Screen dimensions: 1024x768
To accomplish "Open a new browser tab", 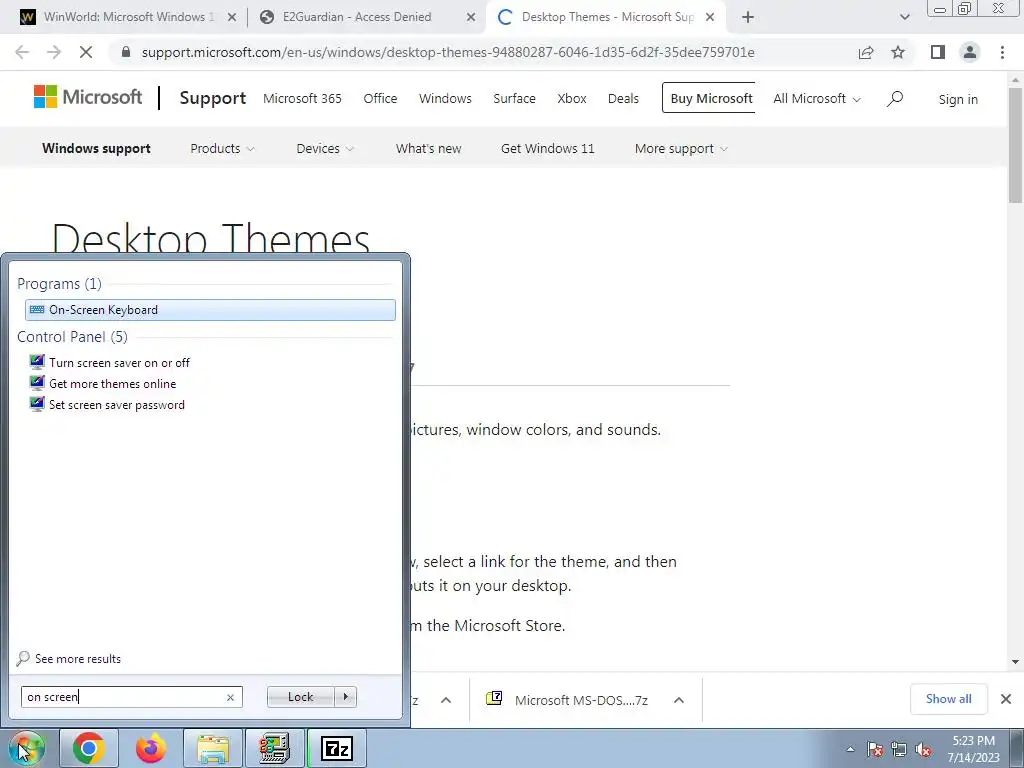I will (x=748, y=18).
